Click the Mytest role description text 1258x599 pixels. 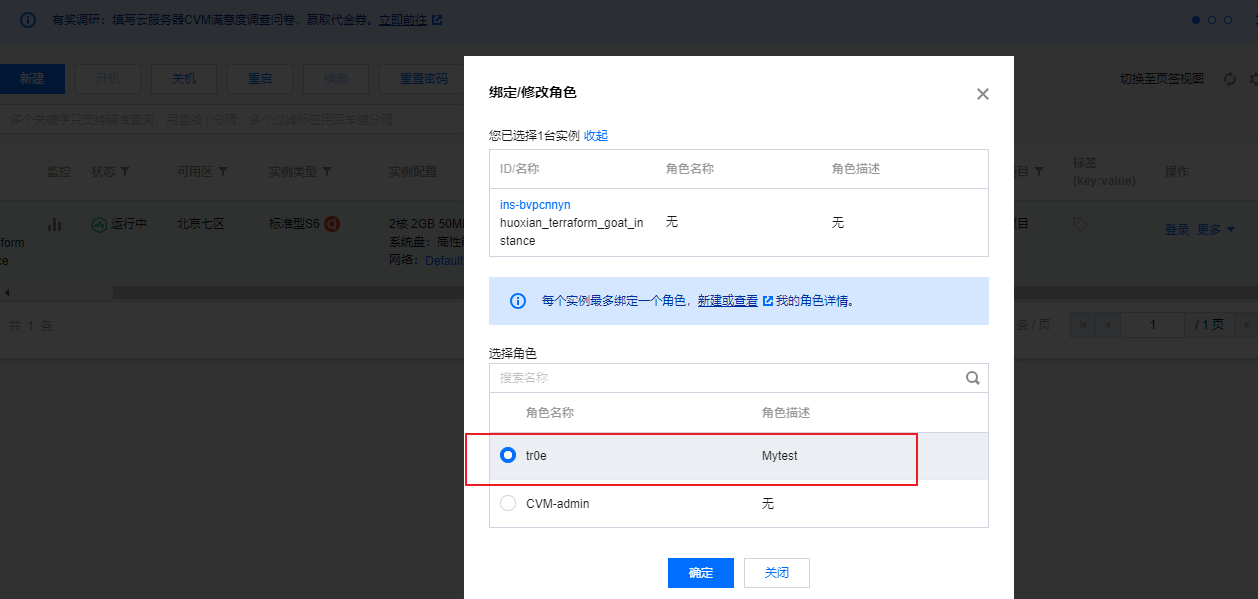780,455
